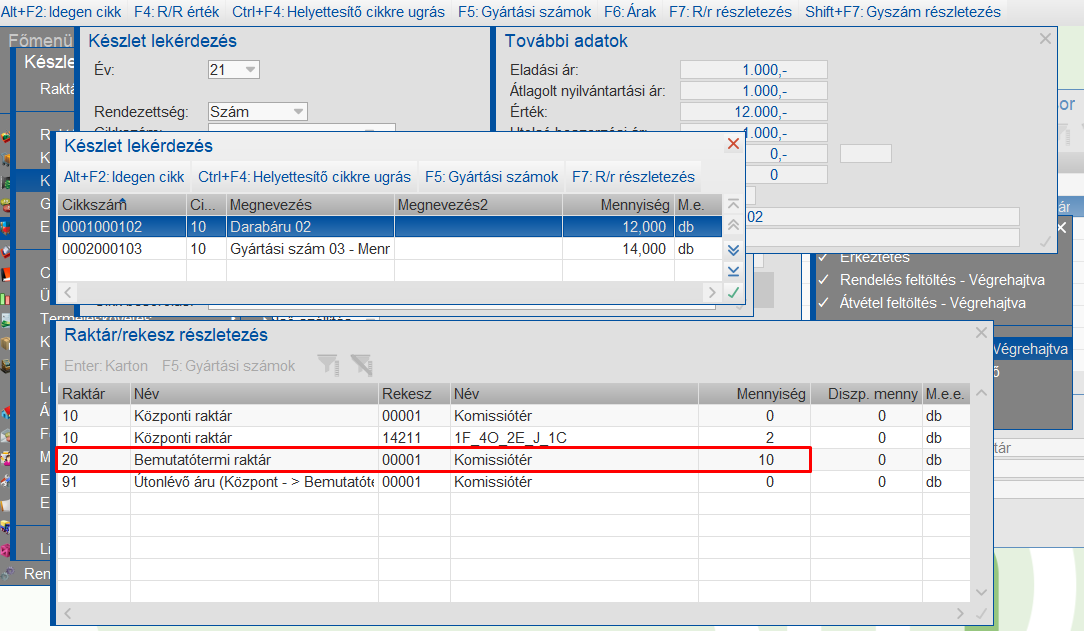Jump to last row in Készlet lekérdezés list
Viewport: 1084px width, 631px height.
point(733,271)
